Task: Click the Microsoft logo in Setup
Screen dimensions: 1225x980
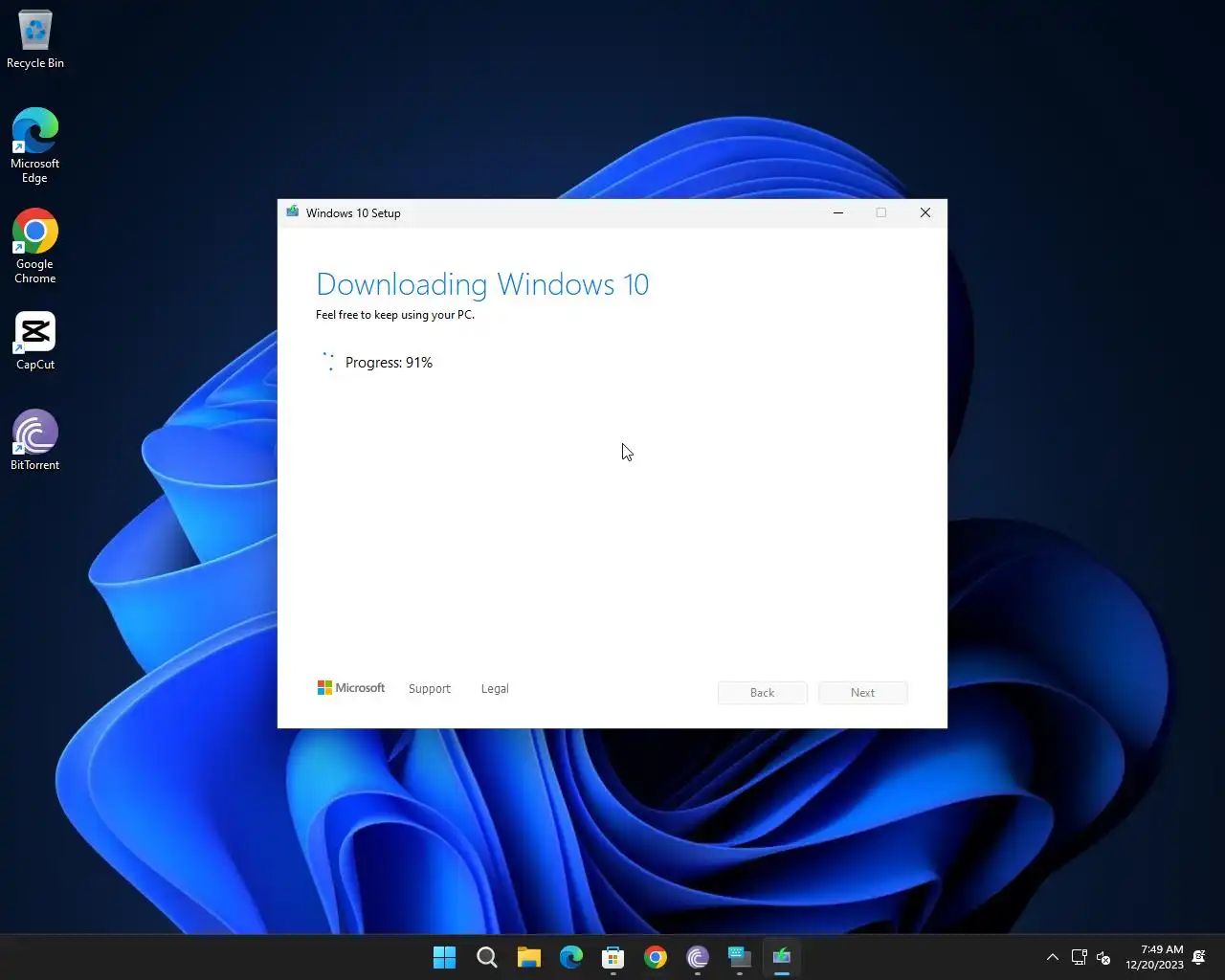Action: [x=351, y=688]
